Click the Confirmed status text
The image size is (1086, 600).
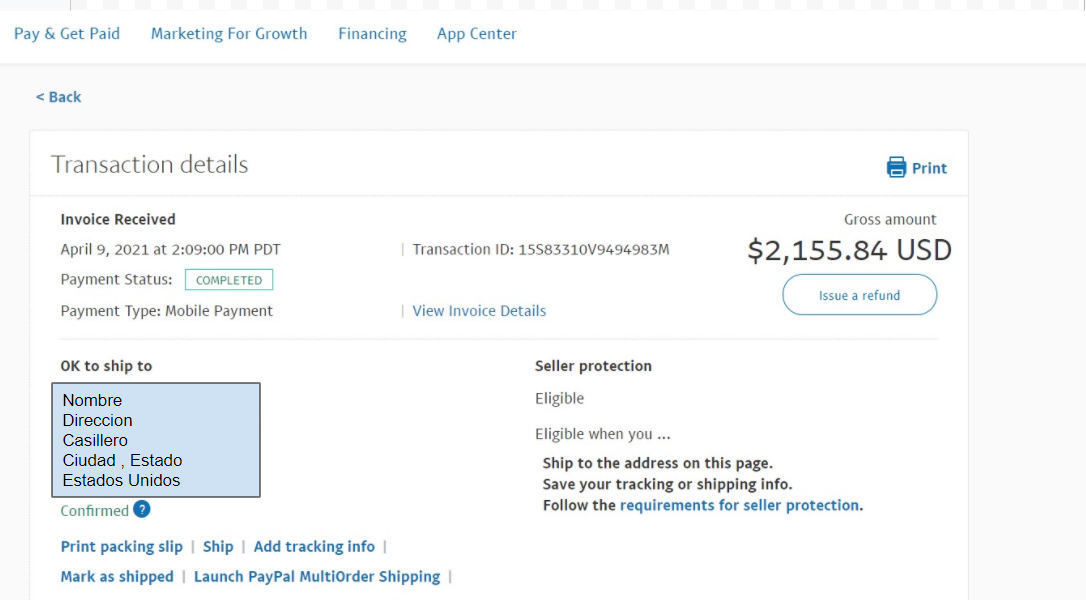click(95, 511)
